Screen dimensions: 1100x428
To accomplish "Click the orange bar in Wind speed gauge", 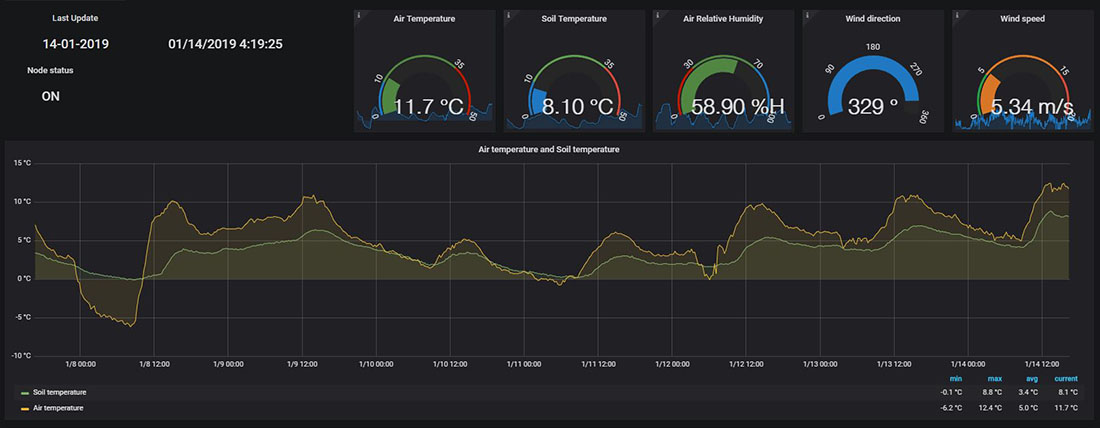I will 993,95.
